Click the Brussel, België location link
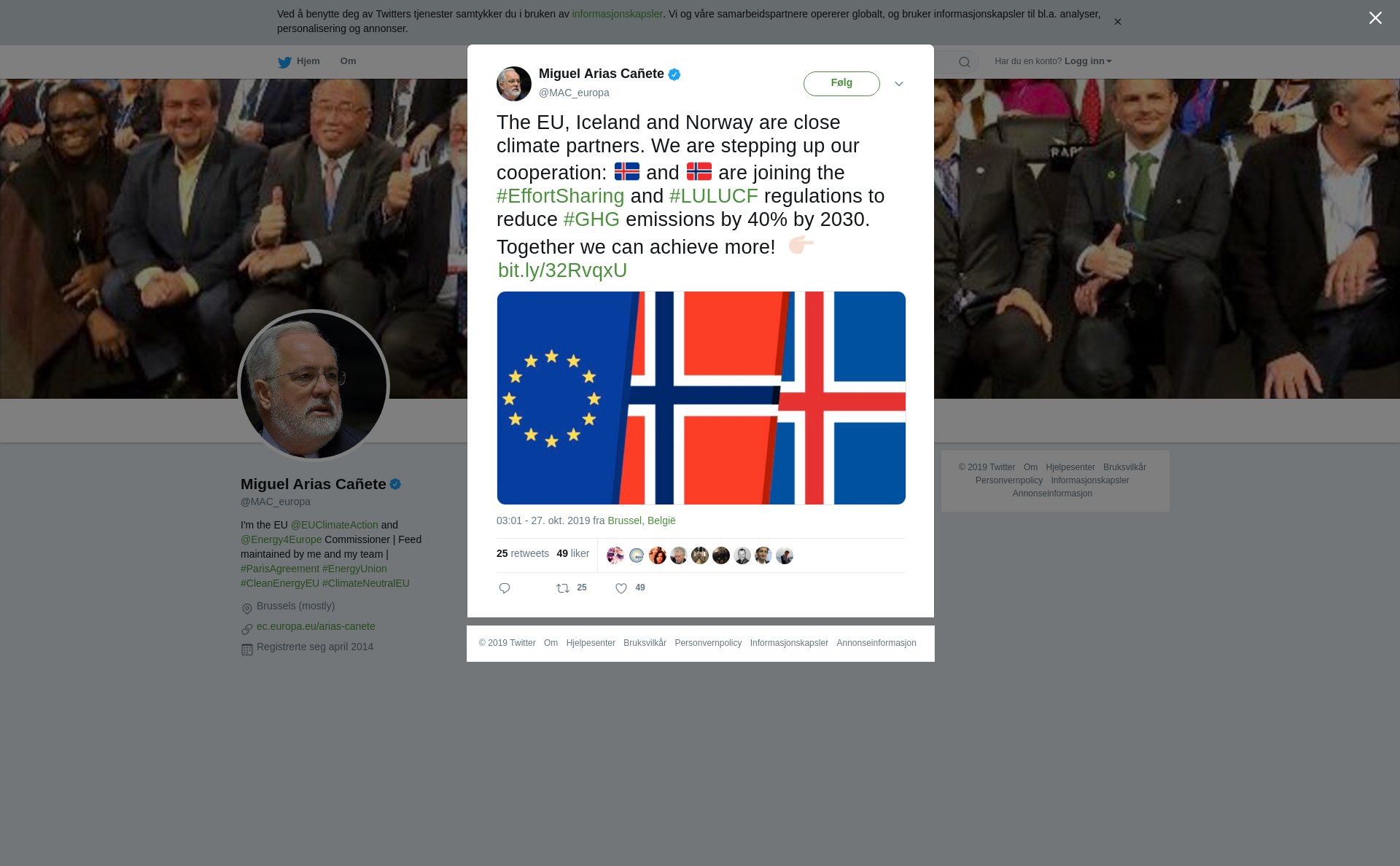1400x866 pixels. pyautogui.click(x=642, y=520)
